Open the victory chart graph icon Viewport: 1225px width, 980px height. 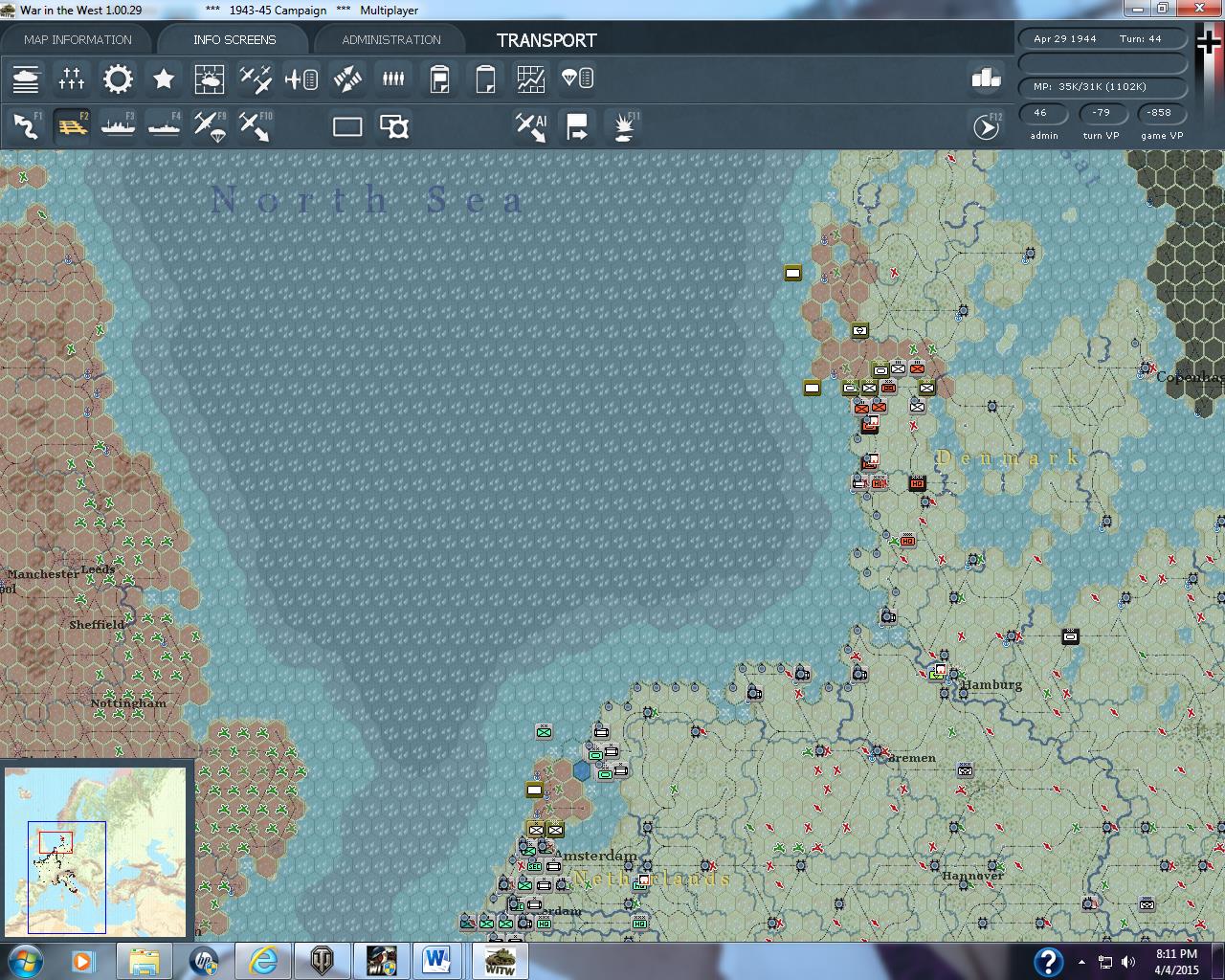tap(531, 78)
